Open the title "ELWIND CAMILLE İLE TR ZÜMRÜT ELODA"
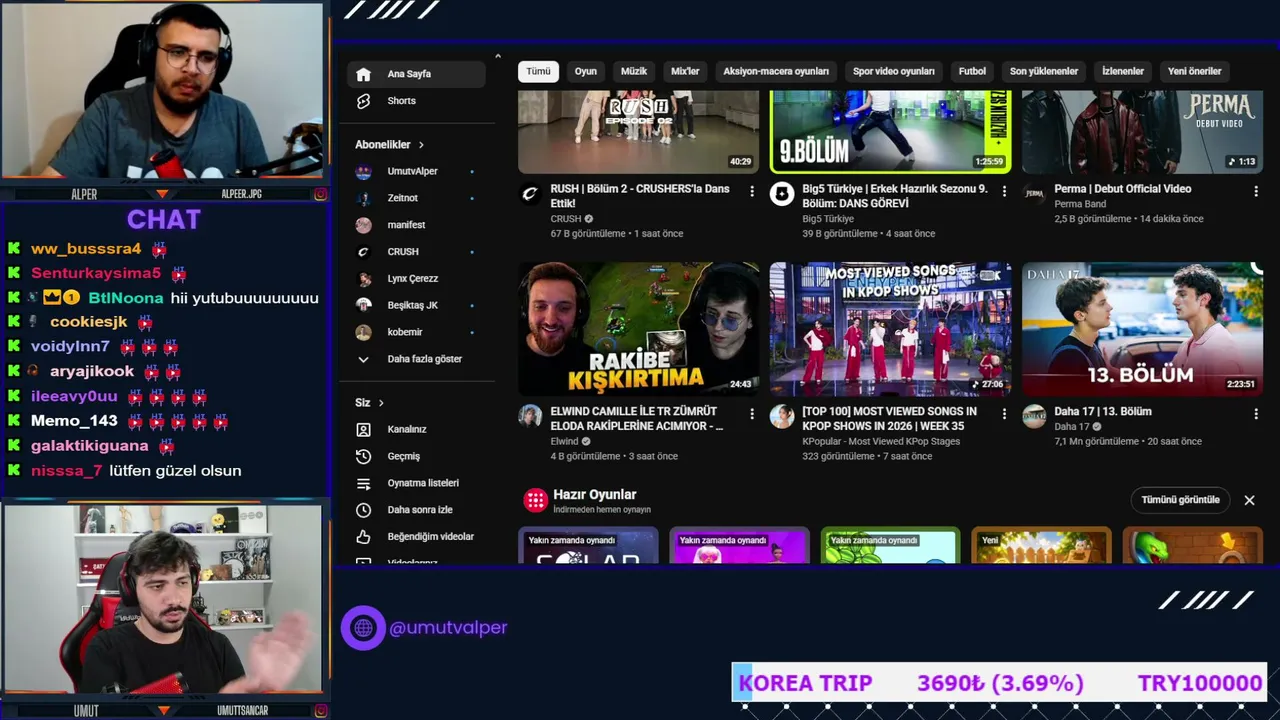The height and width of the screenshot is (720, 1280). 637,418
